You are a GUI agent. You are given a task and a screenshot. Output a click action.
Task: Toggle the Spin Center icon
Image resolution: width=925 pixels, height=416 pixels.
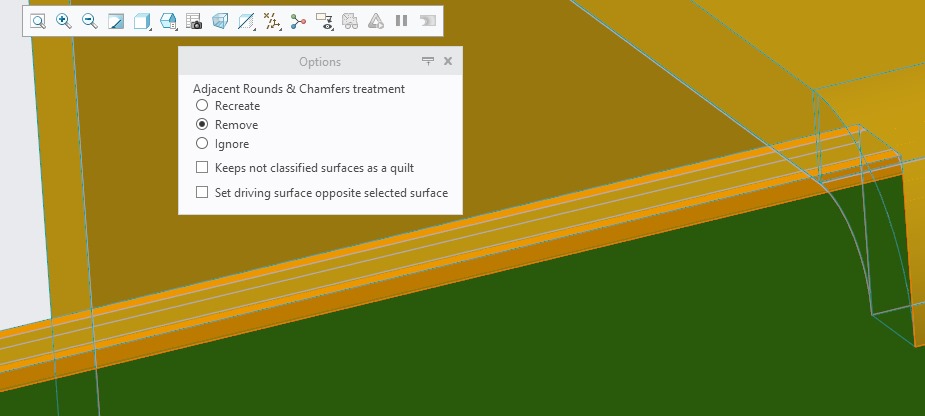(x=298, y=22)
